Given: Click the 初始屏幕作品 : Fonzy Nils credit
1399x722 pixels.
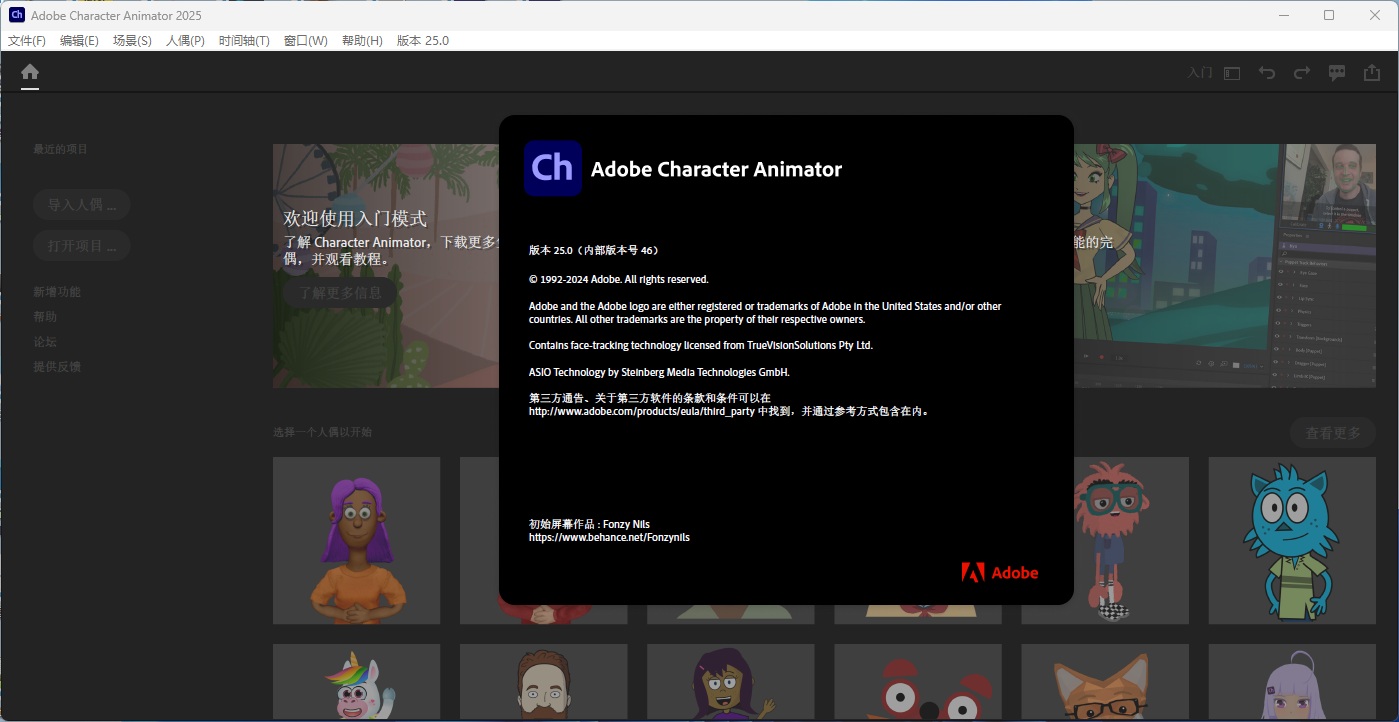Looking at the screenshot, I should 589,524.
